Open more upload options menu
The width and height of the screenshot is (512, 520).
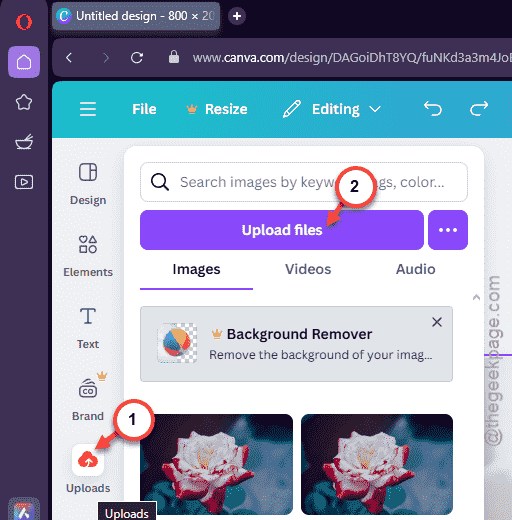coord(448,230)
